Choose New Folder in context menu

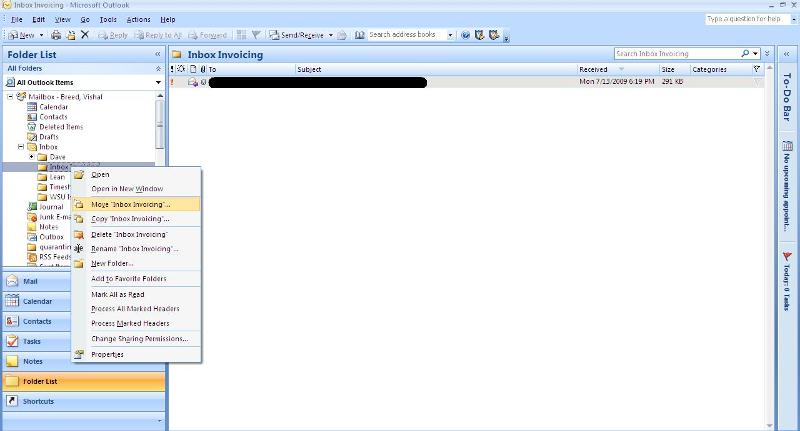(136, 264)
